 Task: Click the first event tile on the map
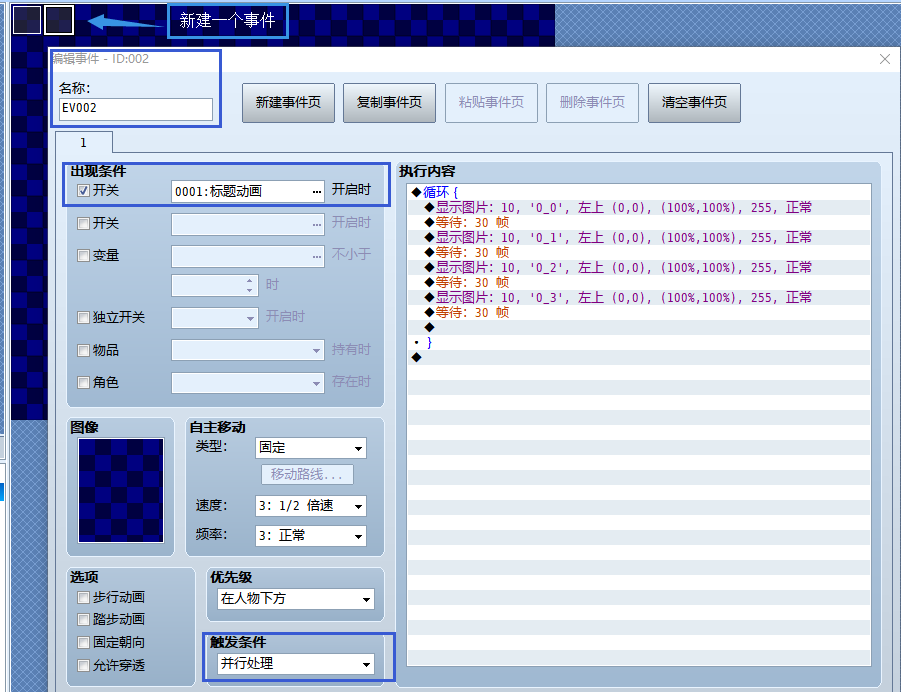[26, 20]
